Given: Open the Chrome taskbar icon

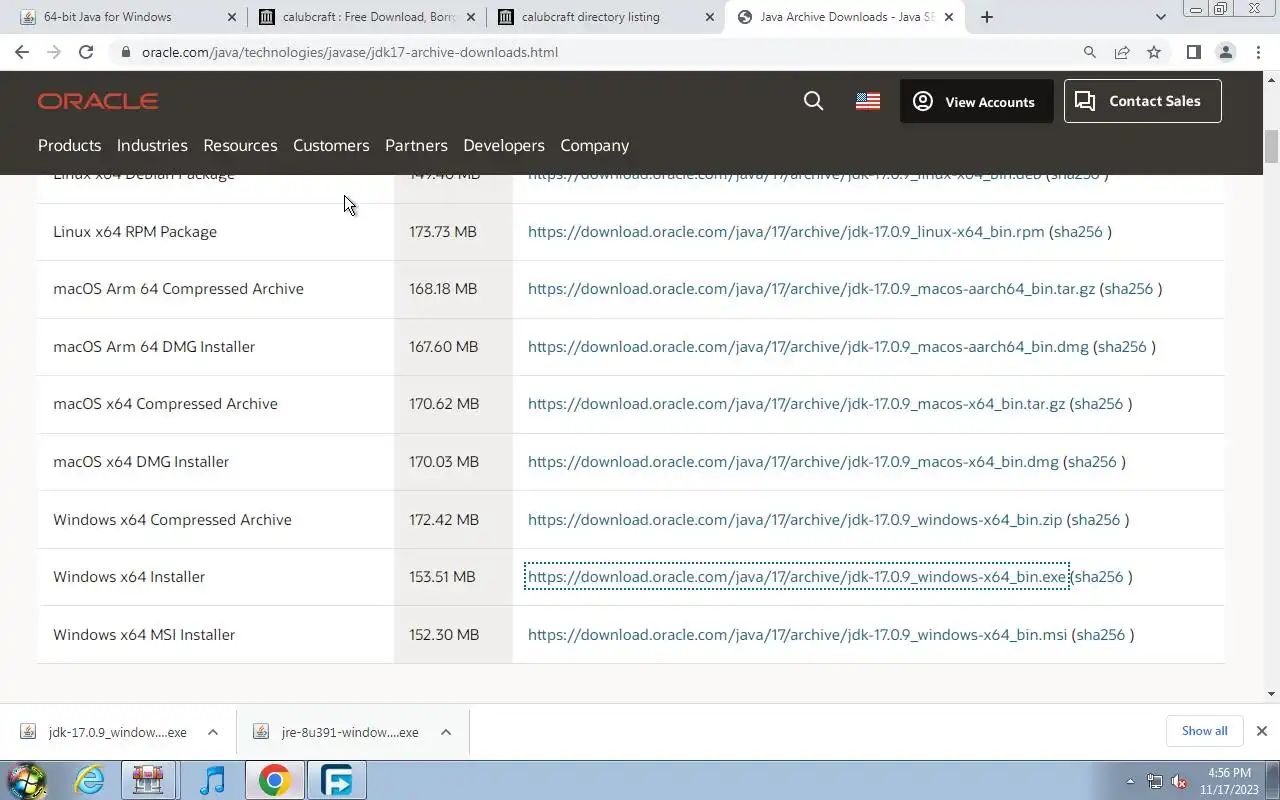Looking at the screenshot, I should 274,780.
